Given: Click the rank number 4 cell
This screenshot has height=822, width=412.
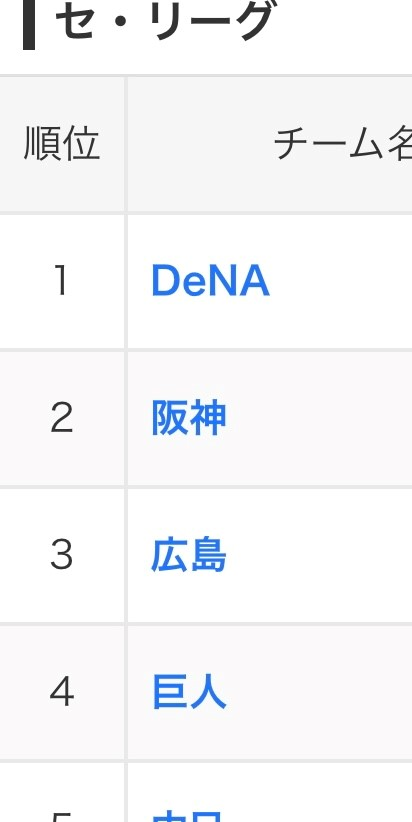Looking at the screenshot, I should [x=62, y=693].
